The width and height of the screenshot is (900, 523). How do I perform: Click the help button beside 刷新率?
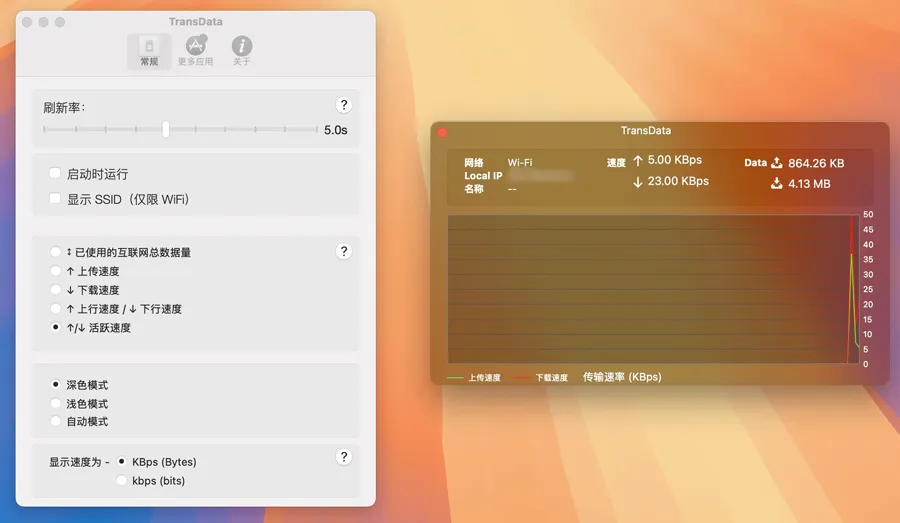click(x=344, y=105)
